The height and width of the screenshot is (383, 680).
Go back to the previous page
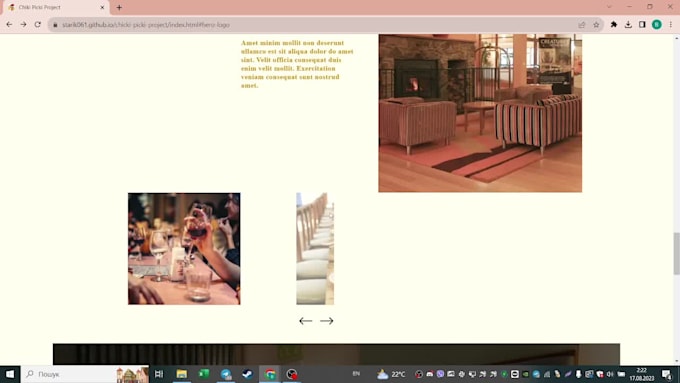click(x=9, y=25)
